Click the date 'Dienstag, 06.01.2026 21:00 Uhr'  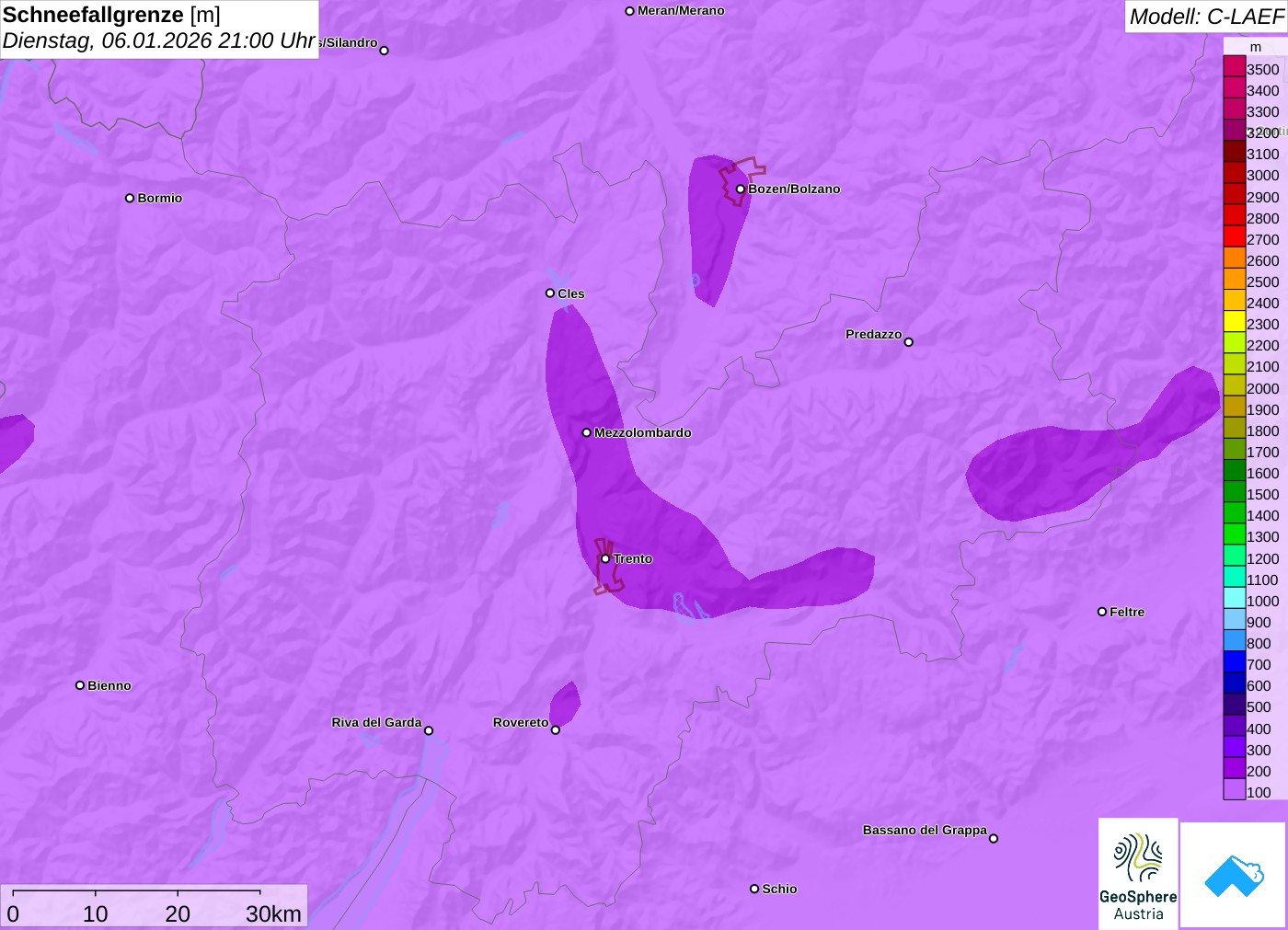coord(159,40)
